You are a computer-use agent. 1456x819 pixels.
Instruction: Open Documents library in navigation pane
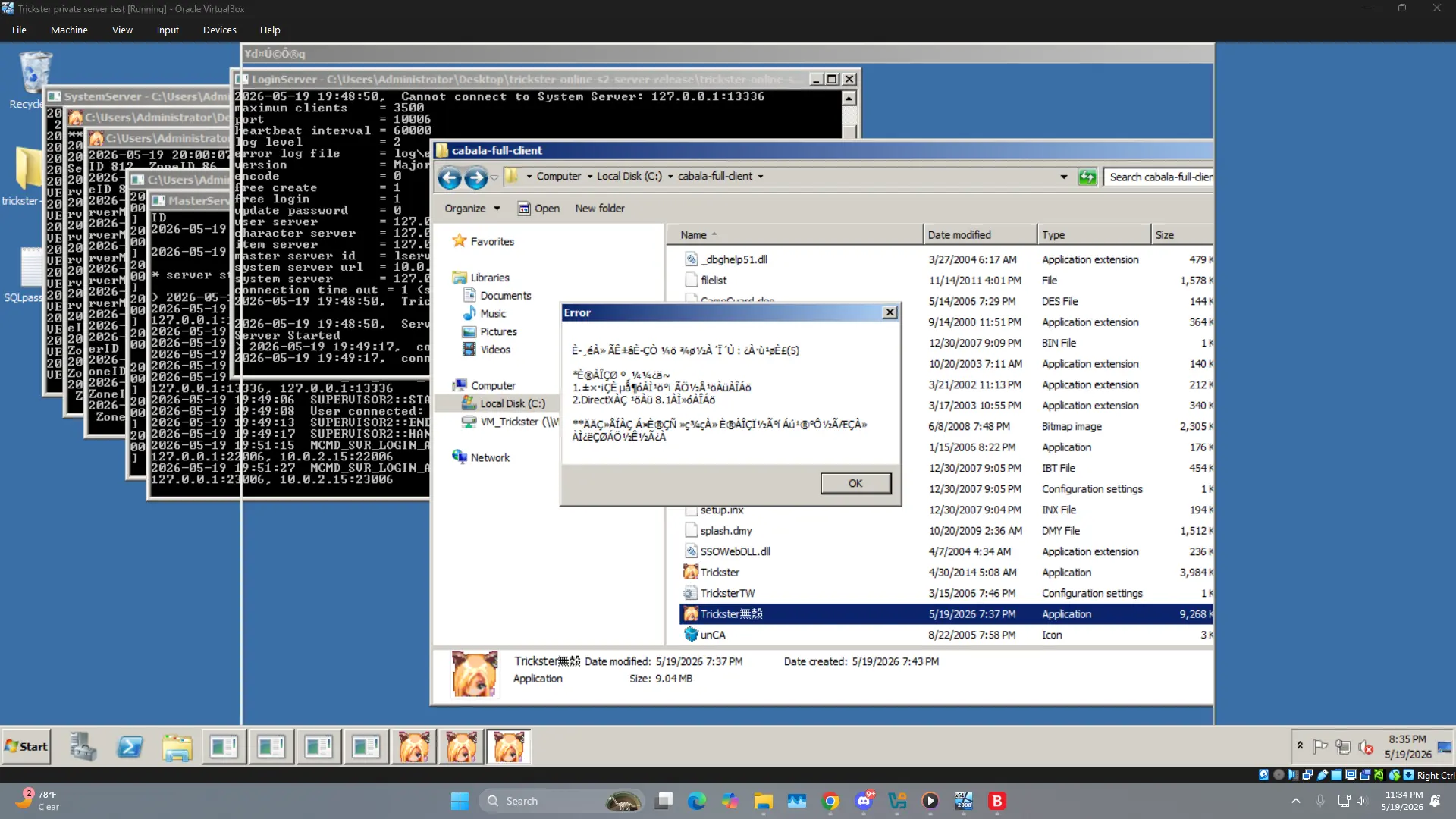tap(497, 296)
